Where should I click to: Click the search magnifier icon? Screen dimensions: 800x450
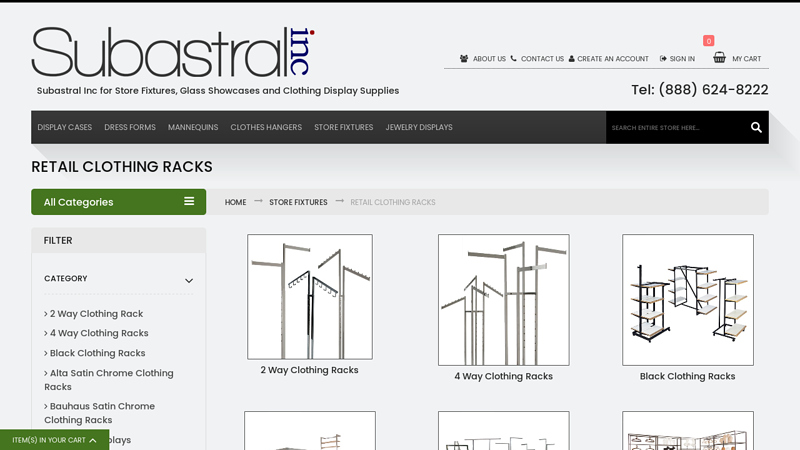pyautogui.click(x=756, y=128)
